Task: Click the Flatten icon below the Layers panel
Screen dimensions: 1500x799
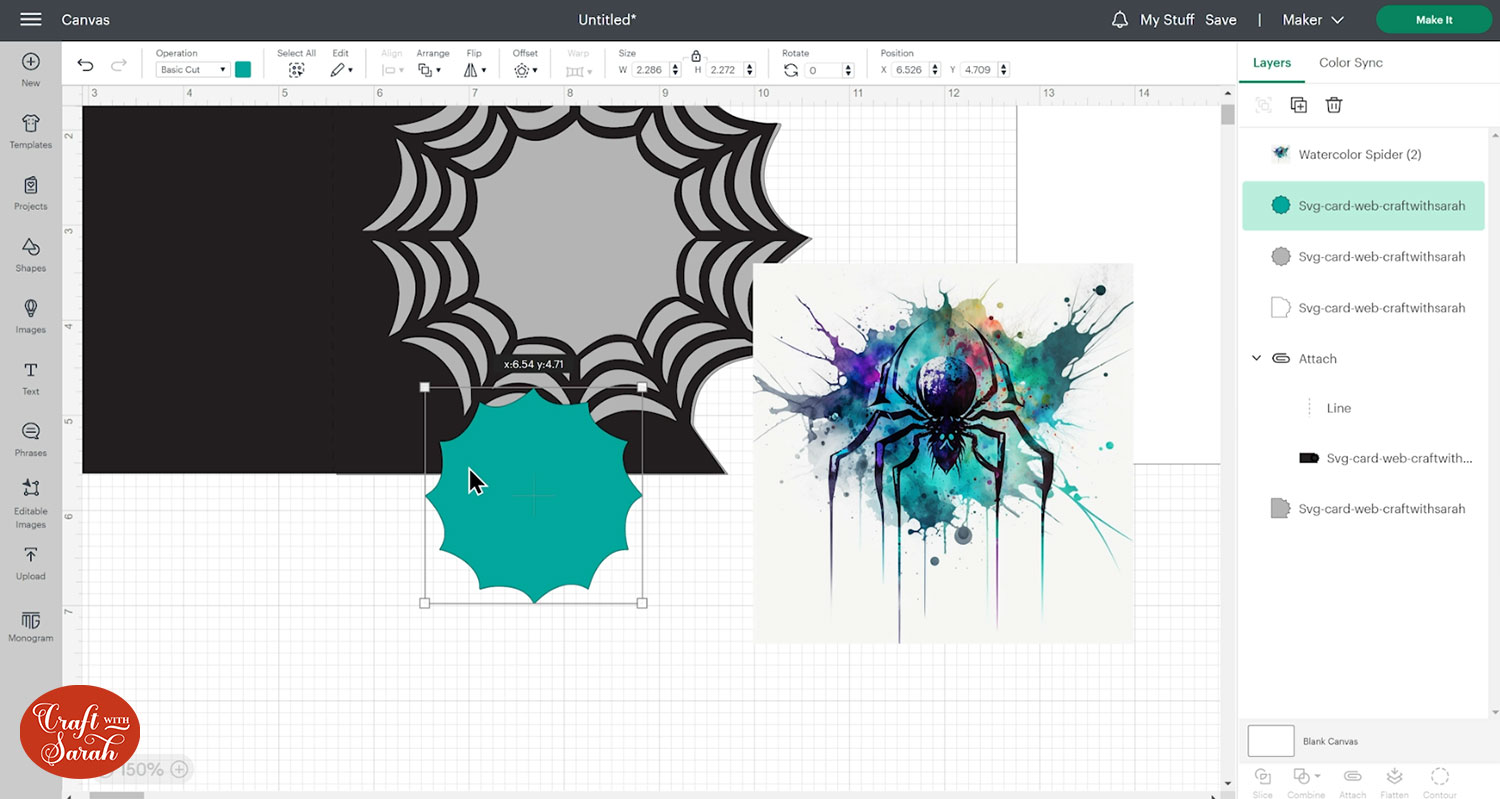Action: (1394, 775)
